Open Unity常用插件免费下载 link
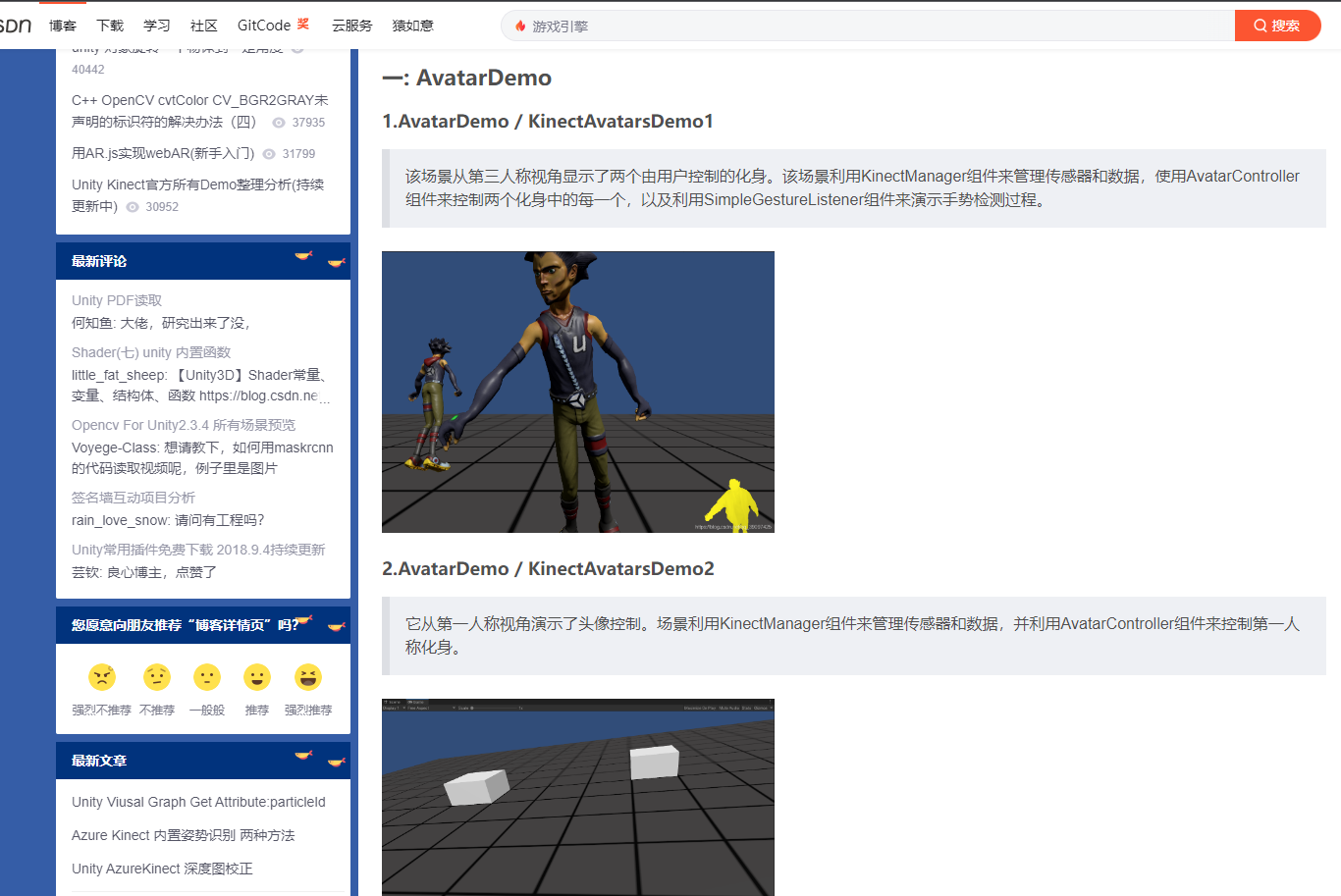This screenshot has height=896, width=1341. [x=198, y=550]
